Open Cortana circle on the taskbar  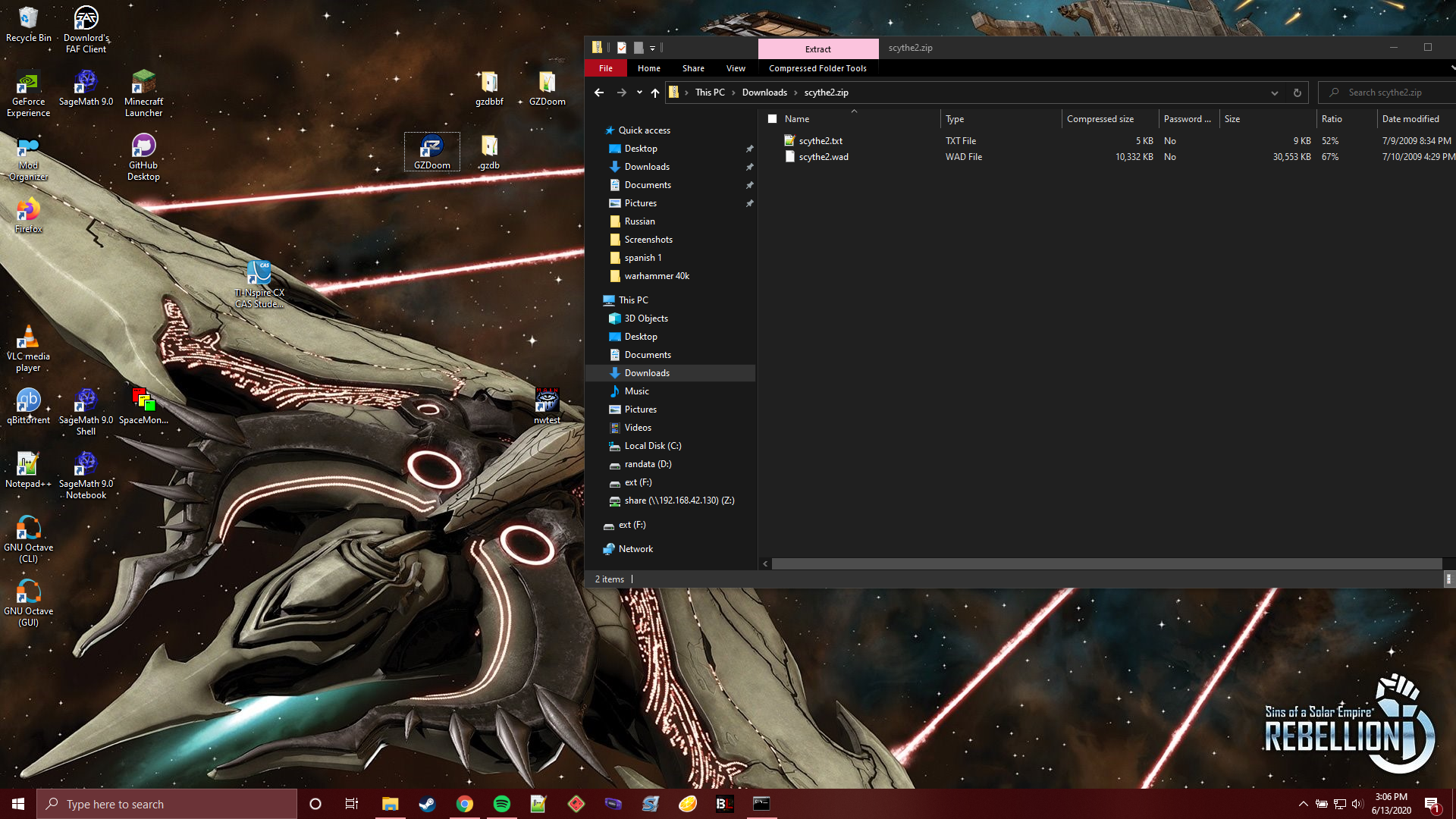(315, 804)
